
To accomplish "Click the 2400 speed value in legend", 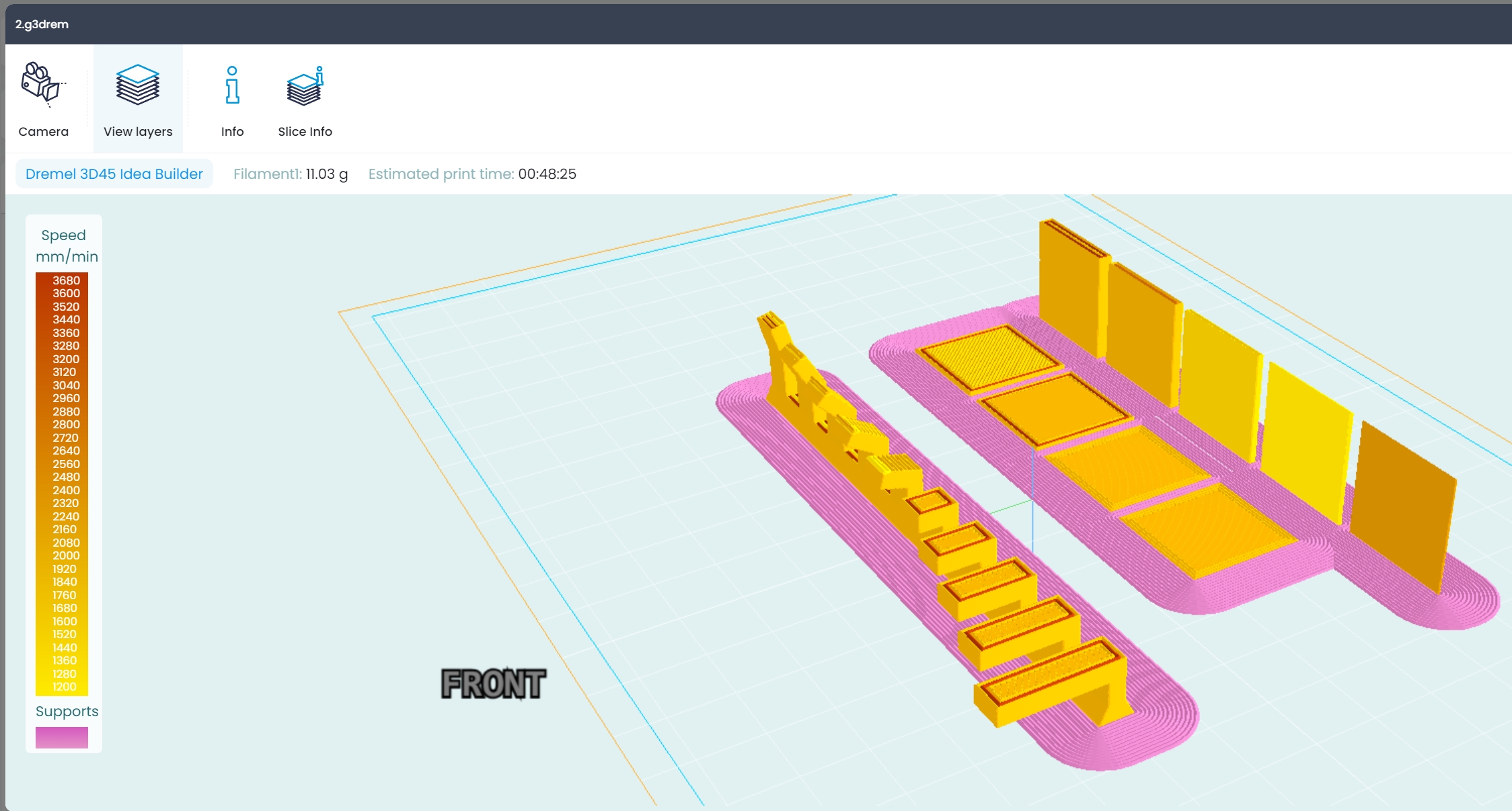I will coord(66,490).
